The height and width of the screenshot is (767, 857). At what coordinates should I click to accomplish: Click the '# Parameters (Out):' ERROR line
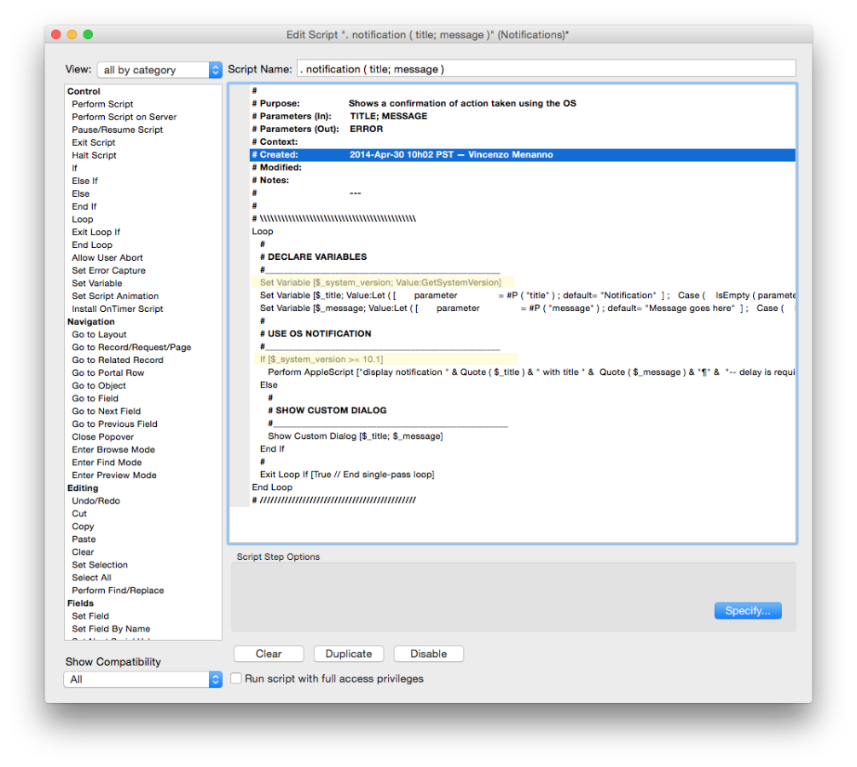point(522,129)
